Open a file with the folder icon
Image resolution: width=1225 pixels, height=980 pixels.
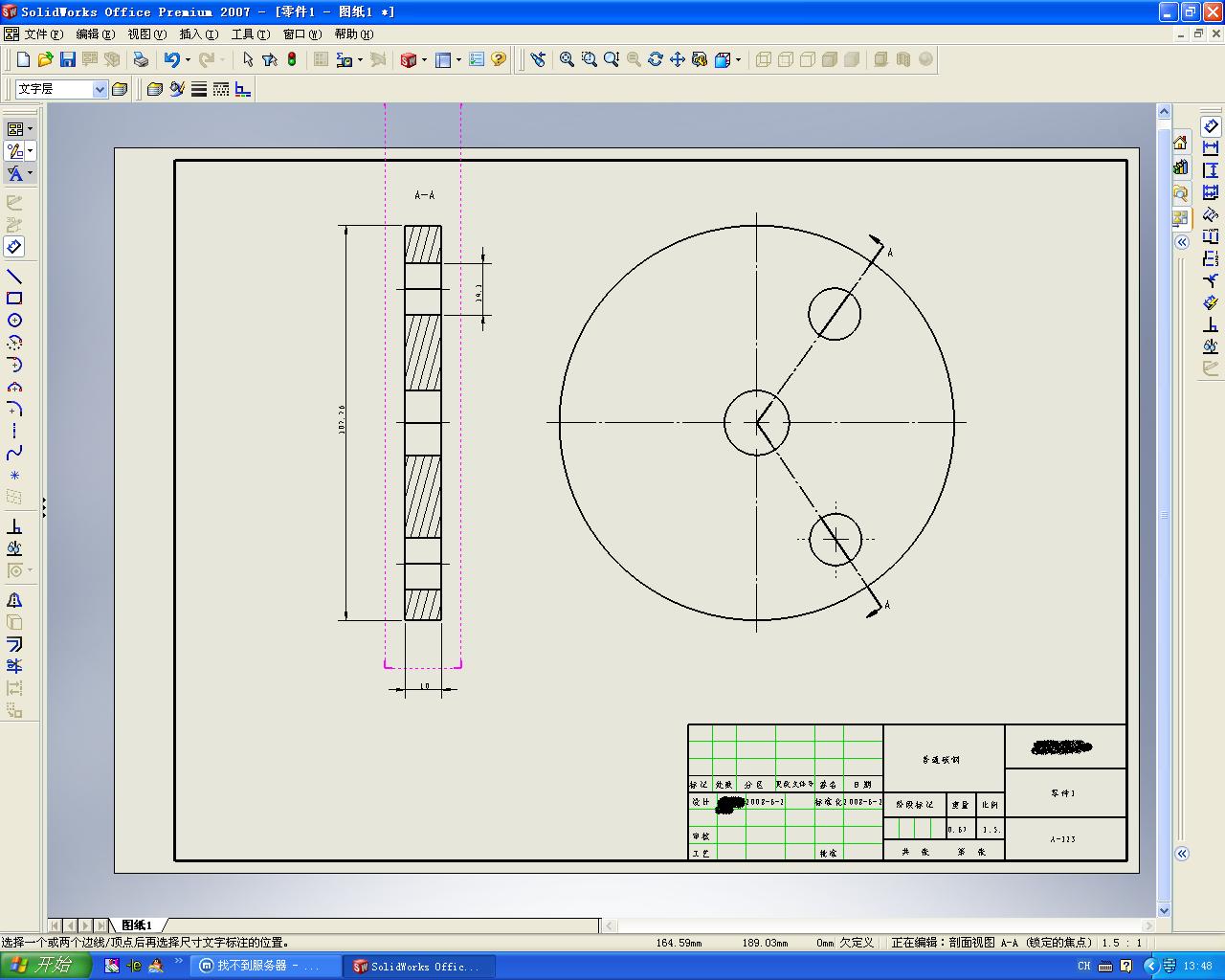[45, 59]
